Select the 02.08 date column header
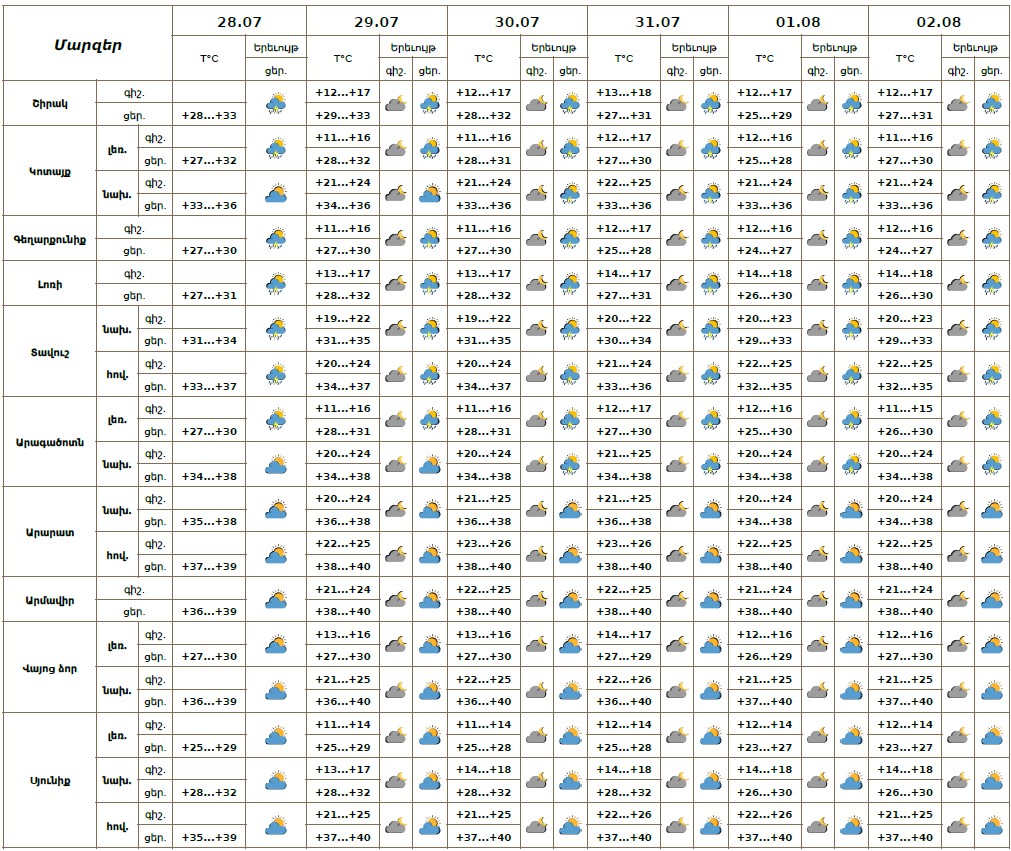Screen dimensions: 1011x851 pyautogui.click(x=938, y=21)
